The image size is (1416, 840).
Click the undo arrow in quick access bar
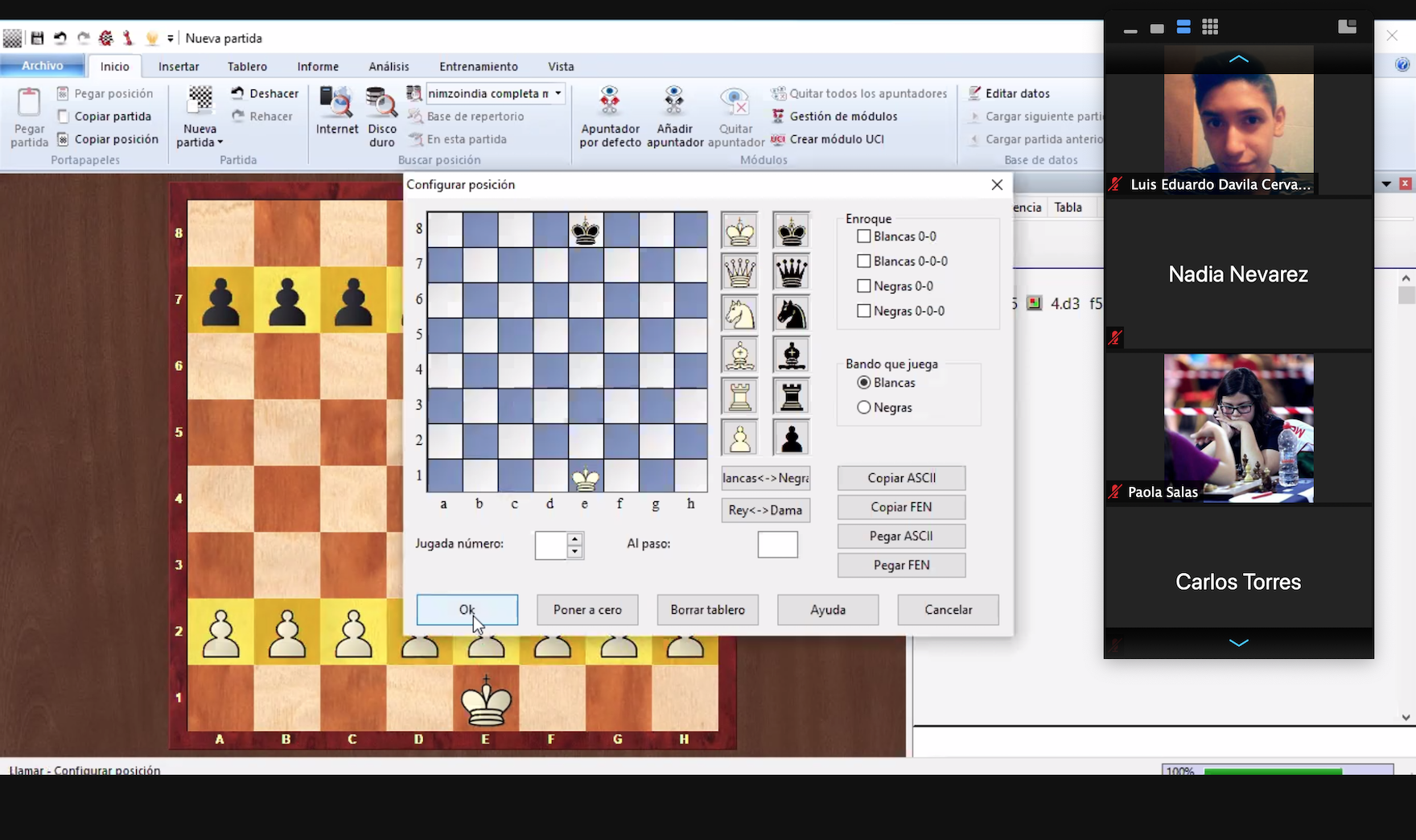pyautogui.click(x=60, y=38)
